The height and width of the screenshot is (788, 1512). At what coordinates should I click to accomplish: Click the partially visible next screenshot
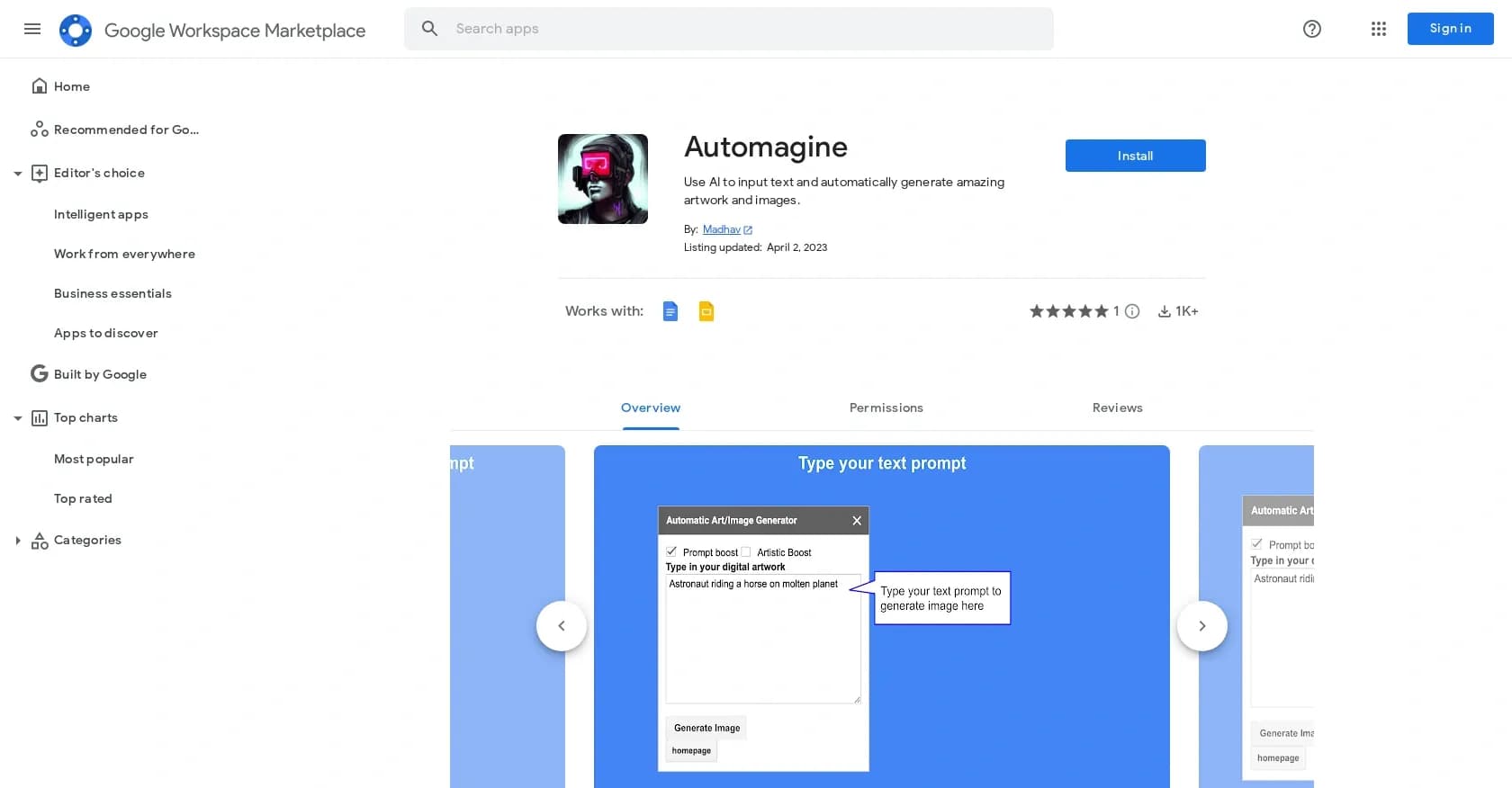click(x=1256, y=616)
